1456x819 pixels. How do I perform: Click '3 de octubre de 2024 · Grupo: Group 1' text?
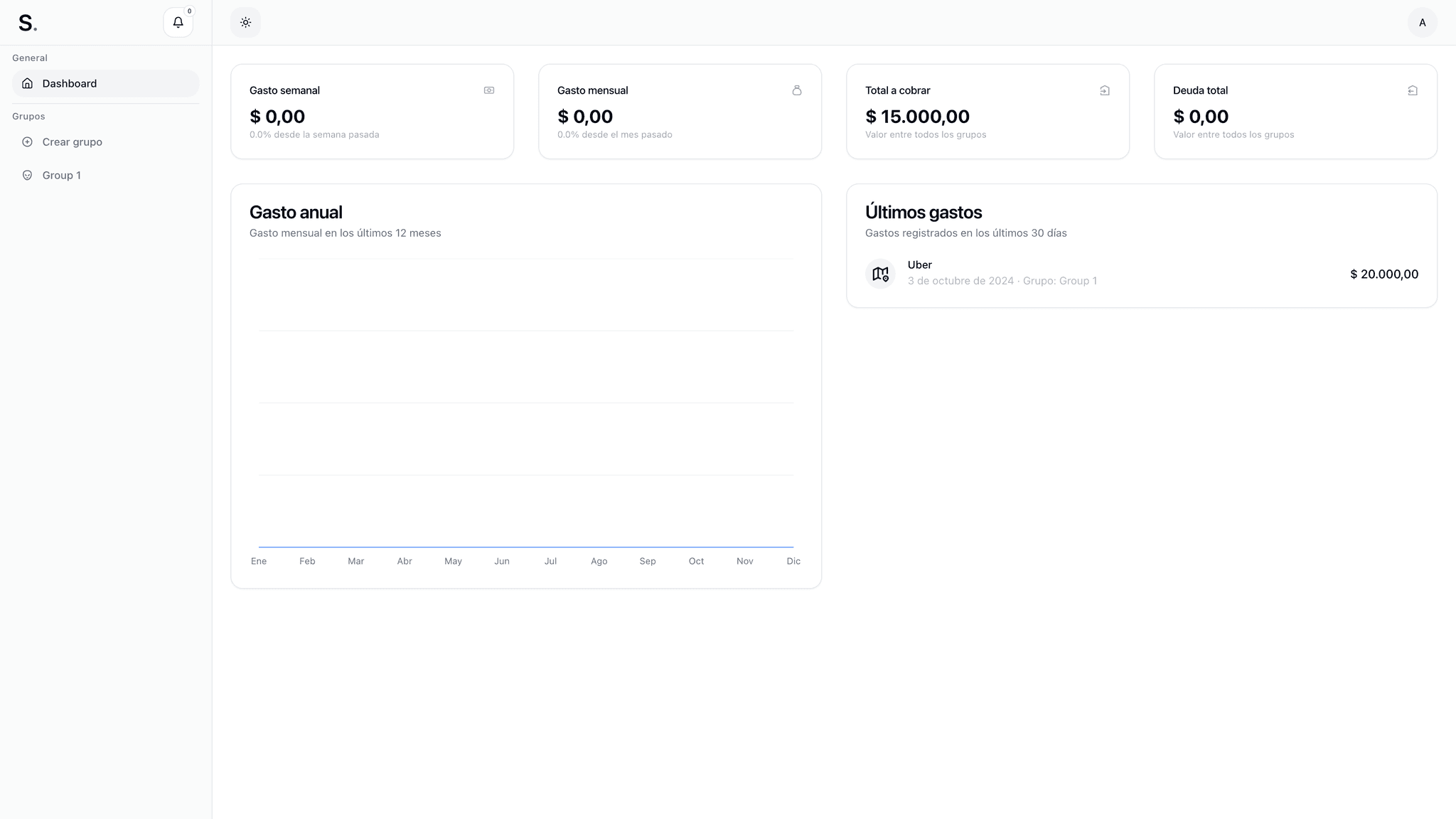[1002, 281]
